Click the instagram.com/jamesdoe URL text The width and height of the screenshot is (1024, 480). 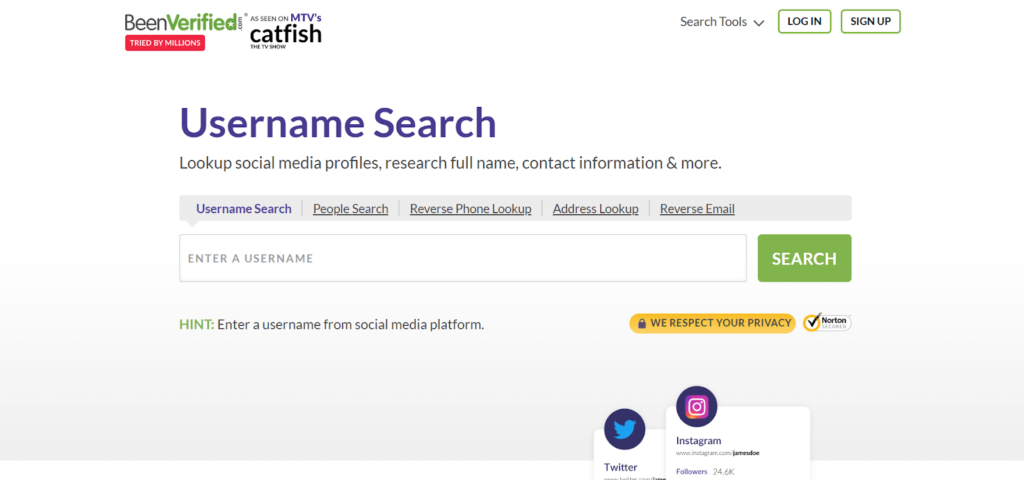click(717, 453)
